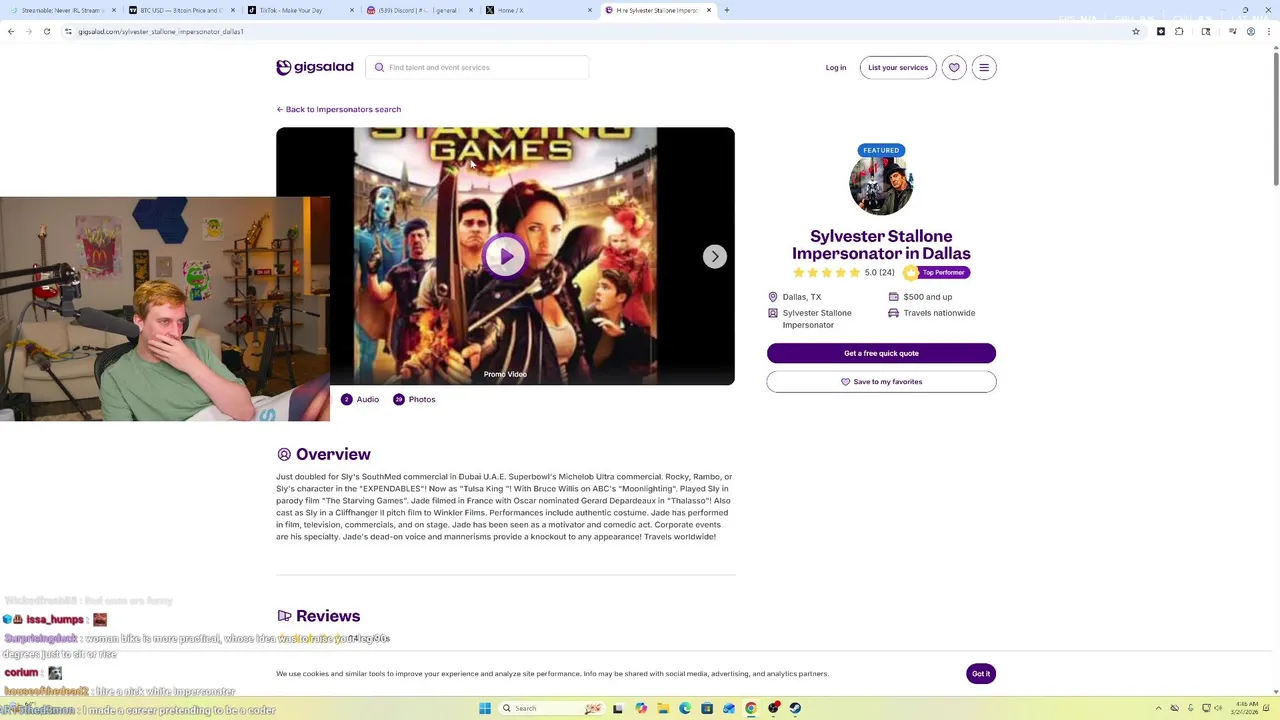This screenshot has width=1280, height=720.
Task: Click the Windows taskbar Search box
Action: click(x=552, y=708)
